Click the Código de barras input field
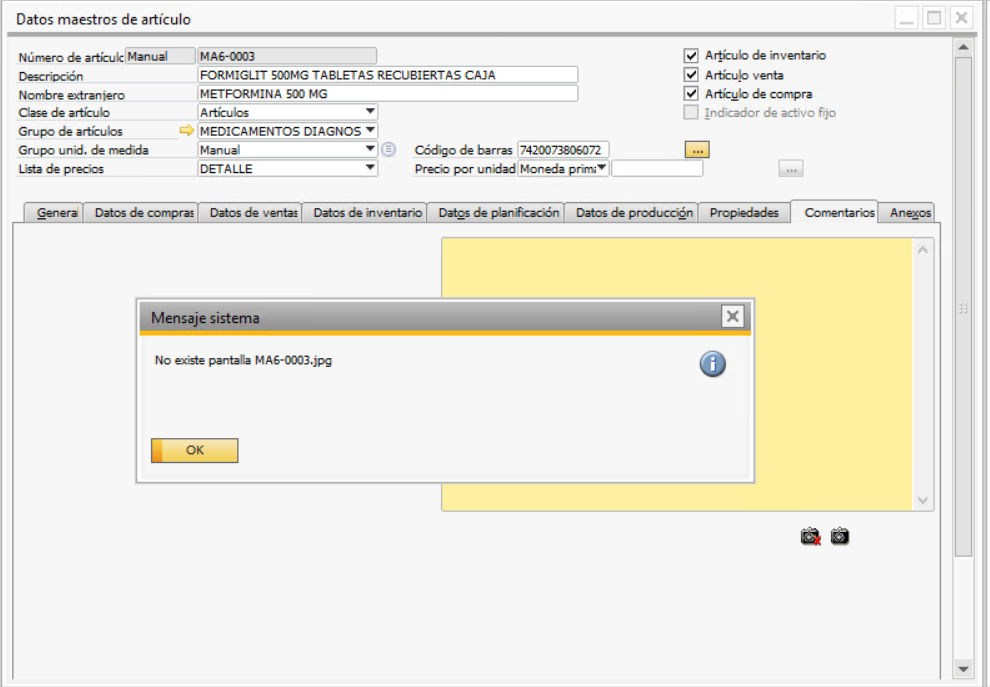Viewport: 990px width, 687px height. point(563,150)
